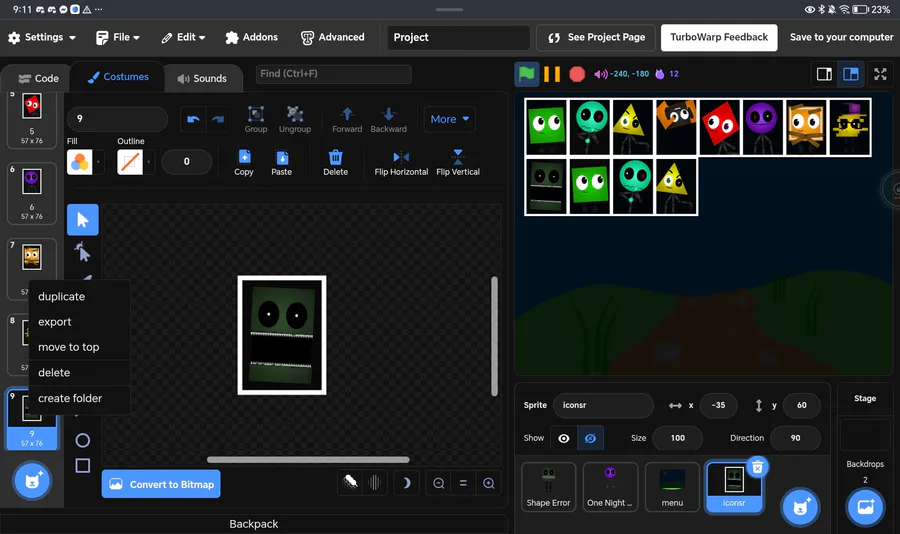Click the striped icon beside the moon toggle
900x534 pixels.
tap(375, 482)
